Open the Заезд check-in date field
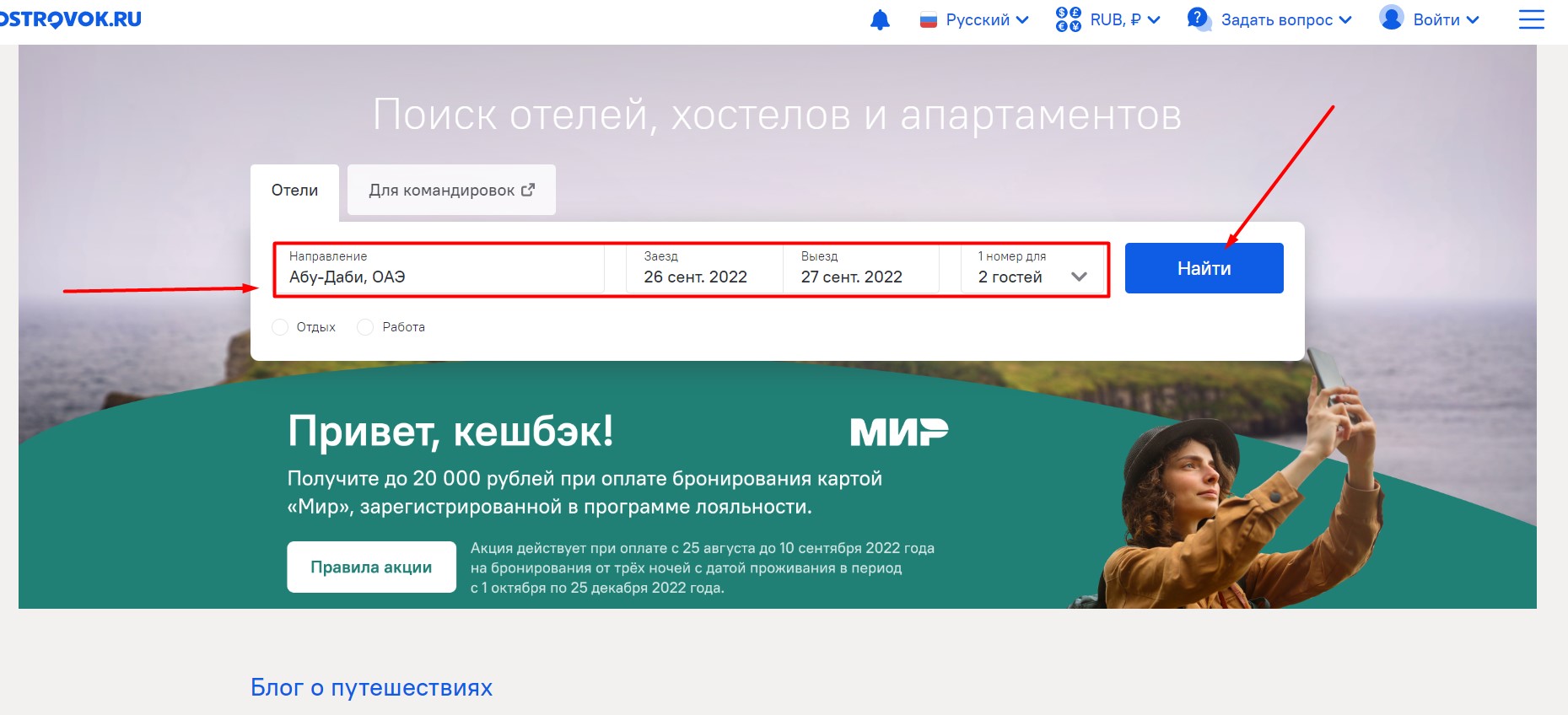 (703, 269)
